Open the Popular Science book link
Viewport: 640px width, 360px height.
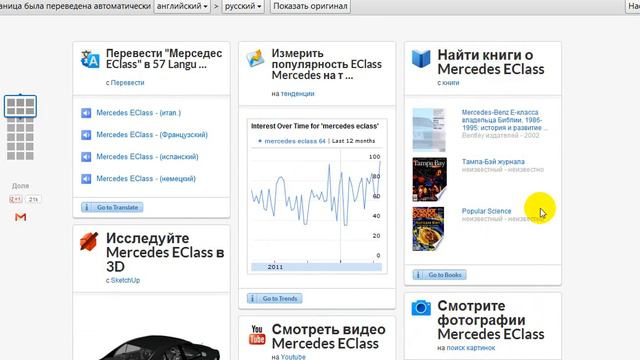(486, 211)
